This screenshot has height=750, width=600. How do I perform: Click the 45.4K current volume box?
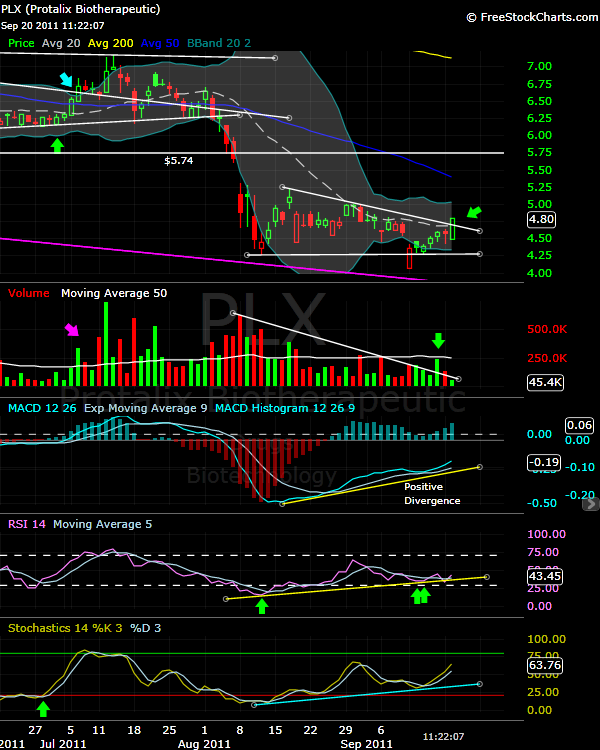545,383
